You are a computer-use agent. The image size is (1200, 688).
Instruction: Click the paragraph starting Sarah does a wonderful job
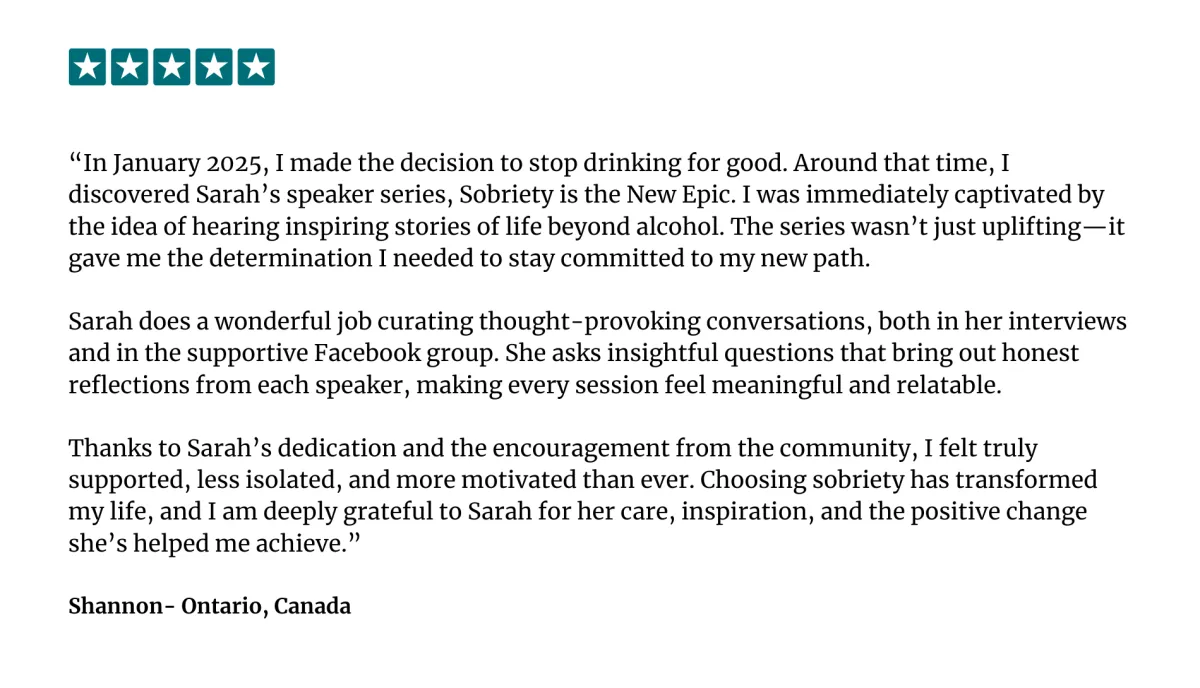point(598,353)
